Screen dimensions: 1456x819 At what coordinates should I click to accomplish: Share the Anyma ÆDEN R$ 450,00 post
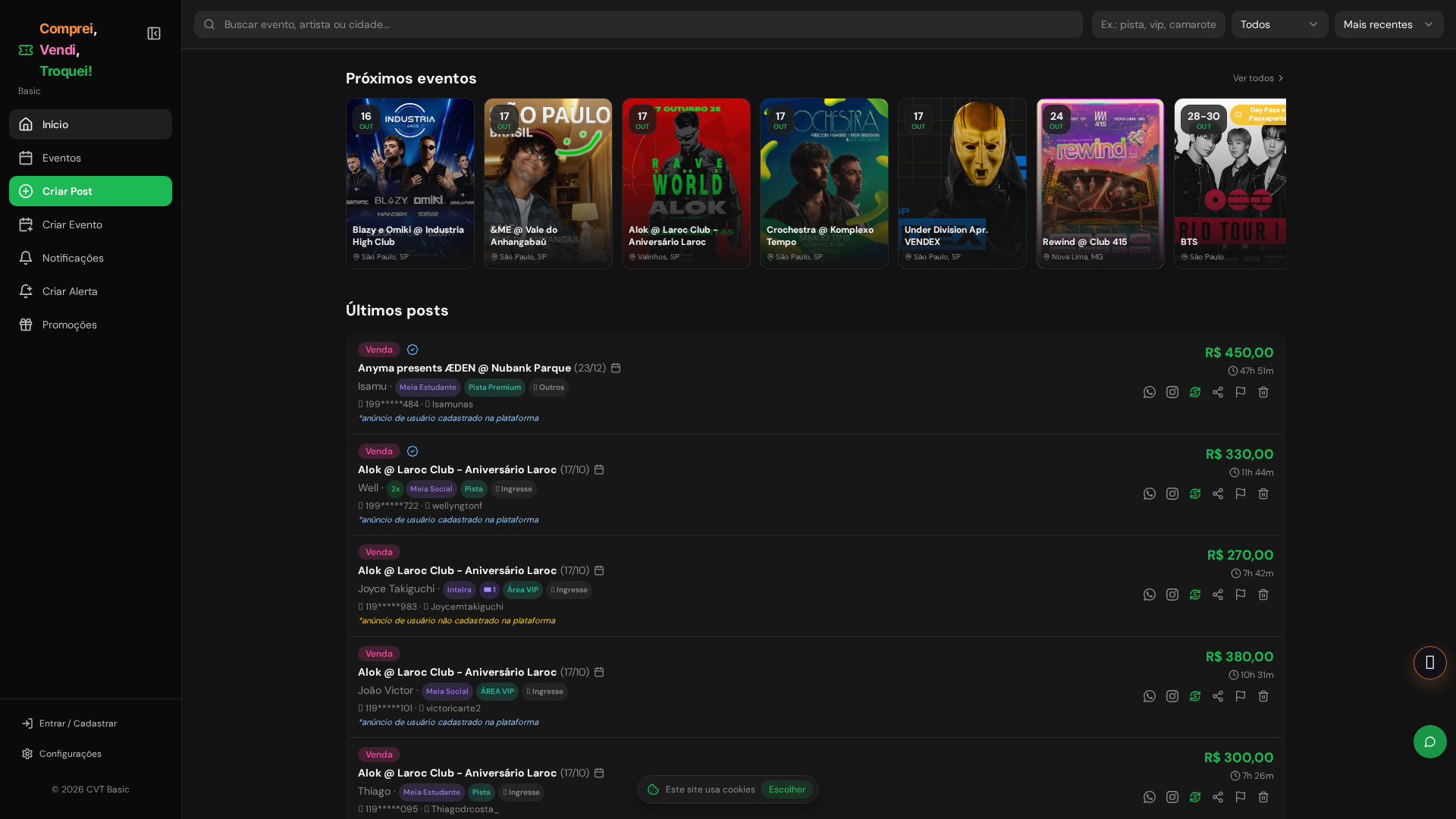point(1218,392)
